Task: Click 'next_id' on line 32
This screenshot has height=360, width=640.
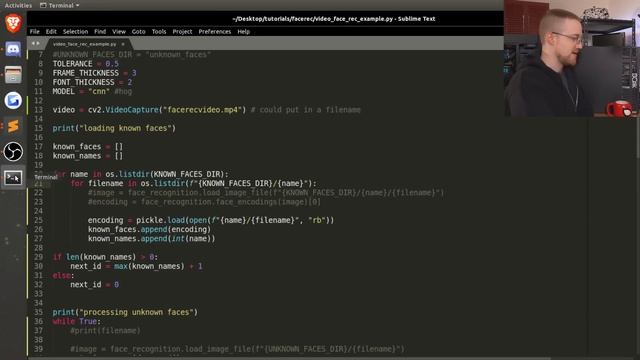Action: pos(86,284)
